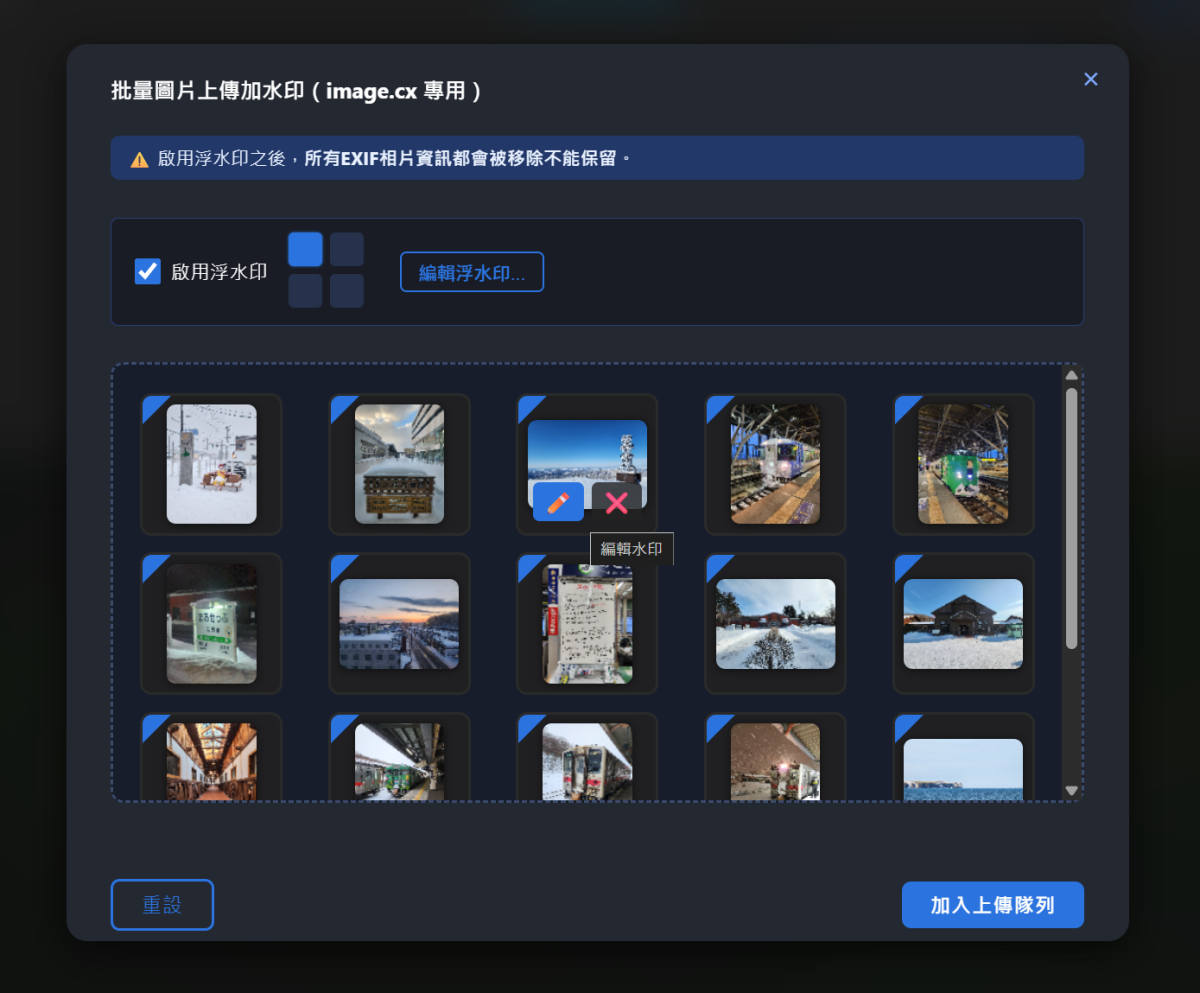Uncheck the 啟用浮水印 checkbox

148,271
